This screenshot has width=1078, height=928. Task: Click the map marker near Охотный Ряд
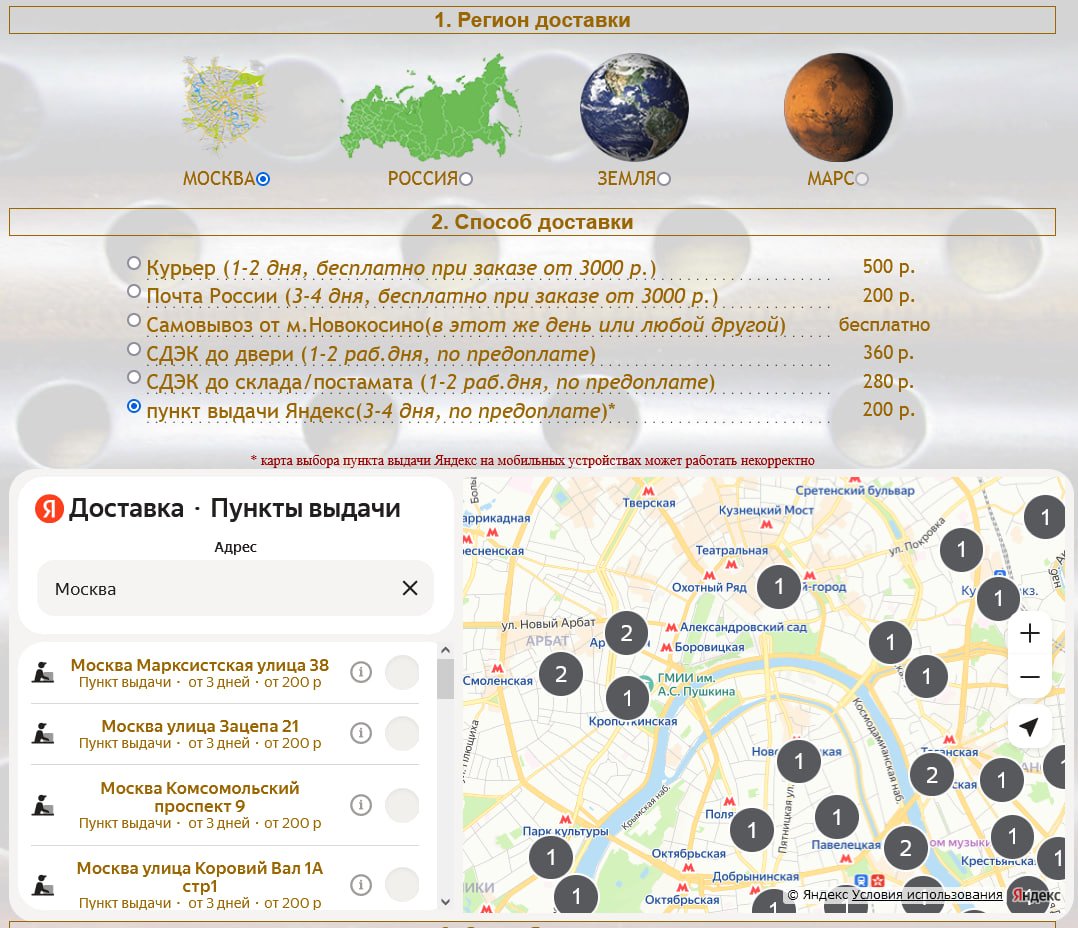pos(779,586)
